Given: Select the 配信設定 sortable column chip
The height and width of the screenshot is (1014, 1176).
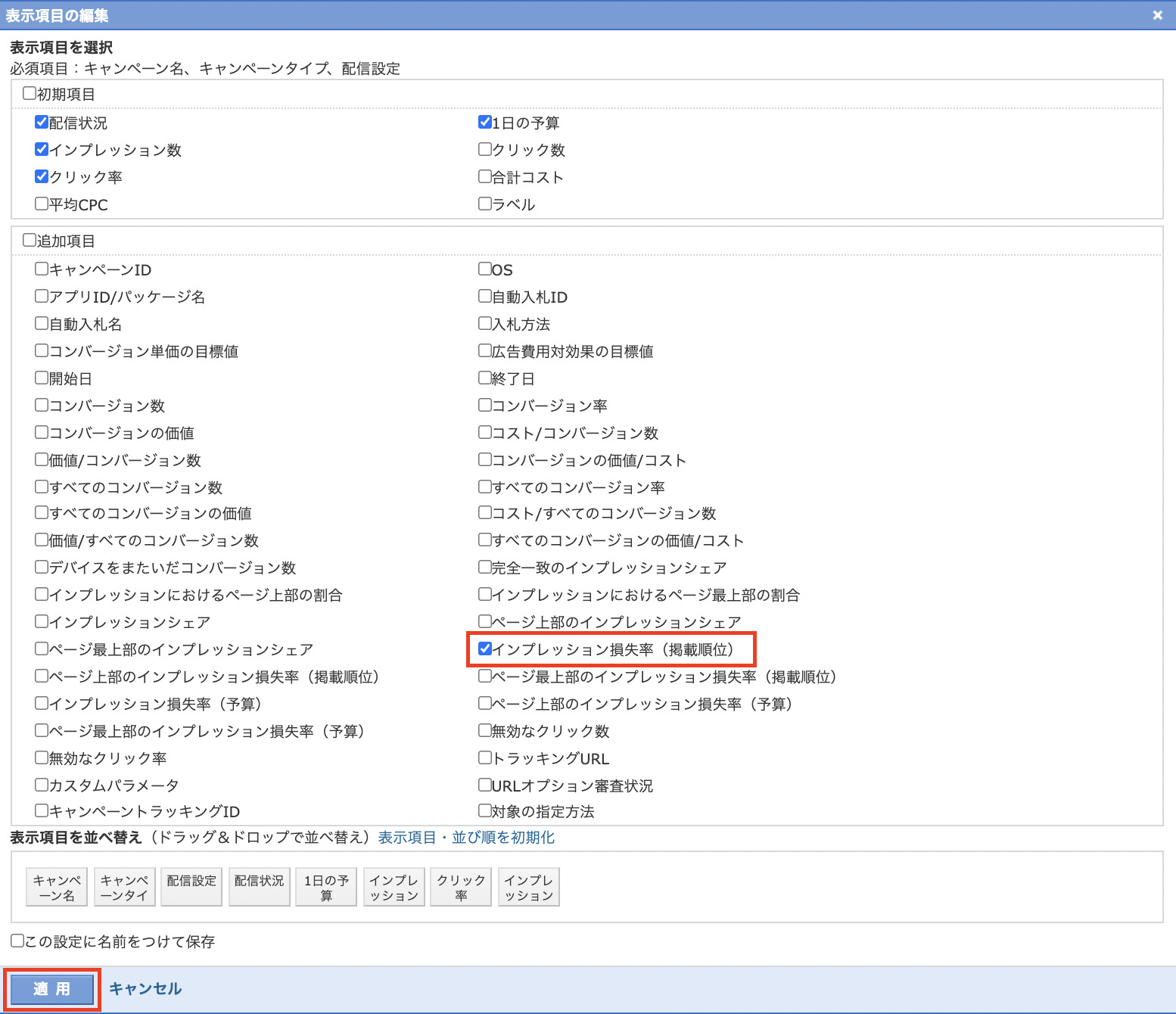Looking at the screenshot, I should click(x=191, y=887).
